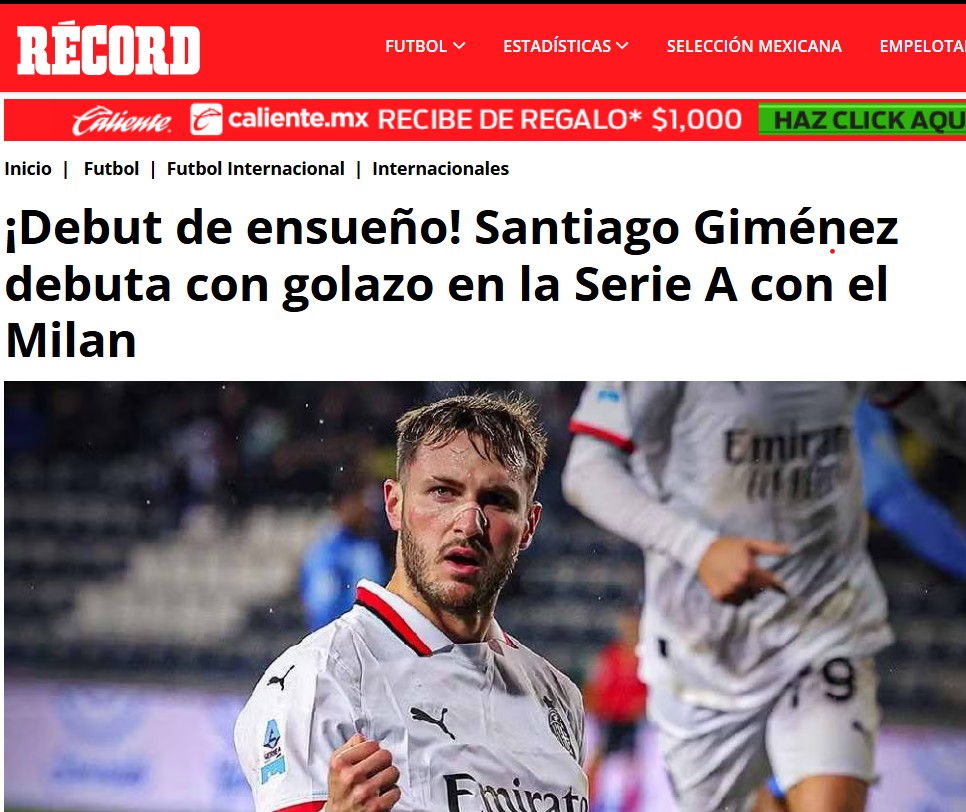Open the Futbol breadcrumb link

tap(112, 169)
